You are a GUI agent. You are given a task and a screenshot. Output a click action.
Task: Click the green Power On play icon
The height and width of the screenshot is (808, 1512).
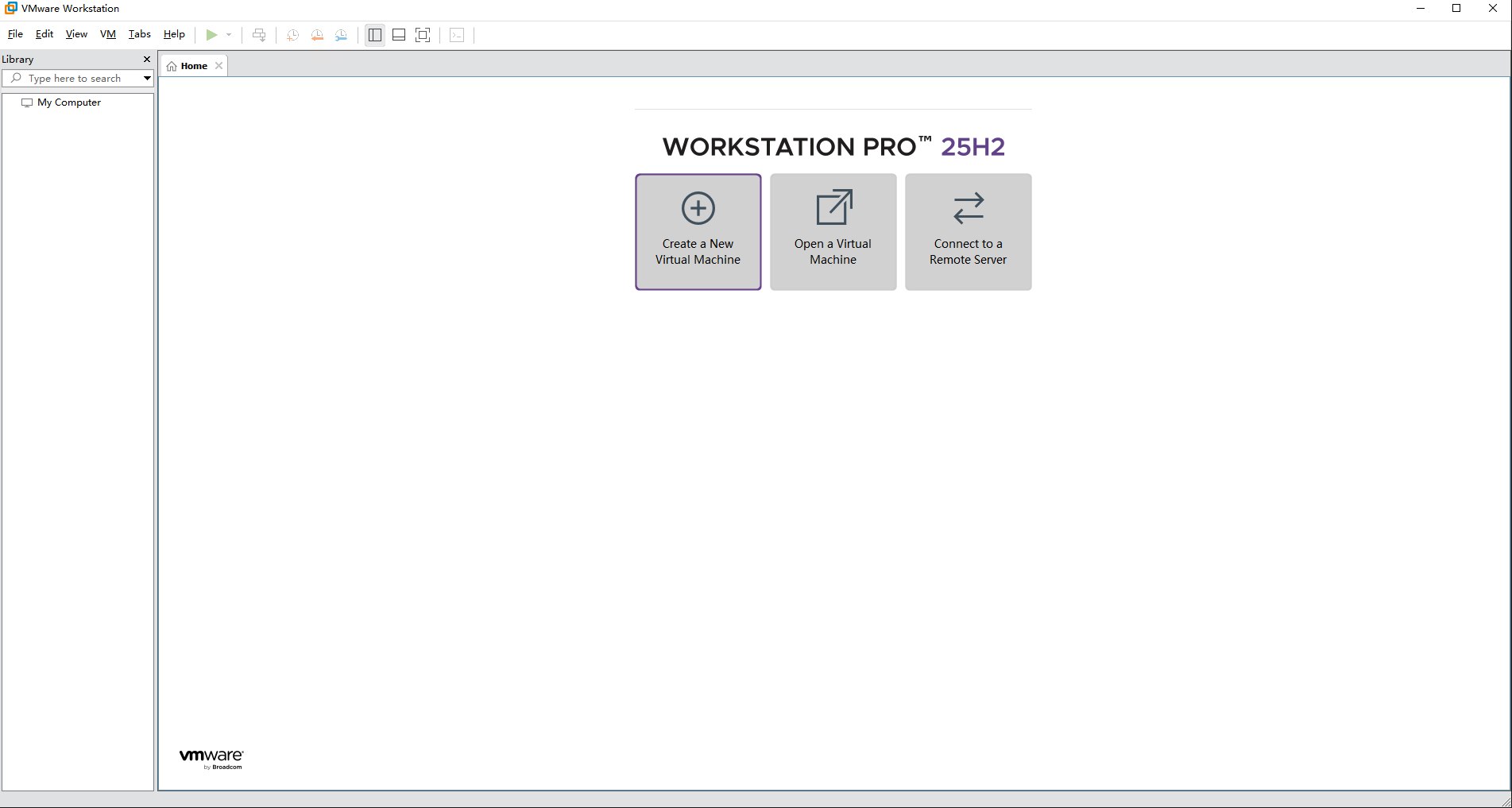[211, 35]
